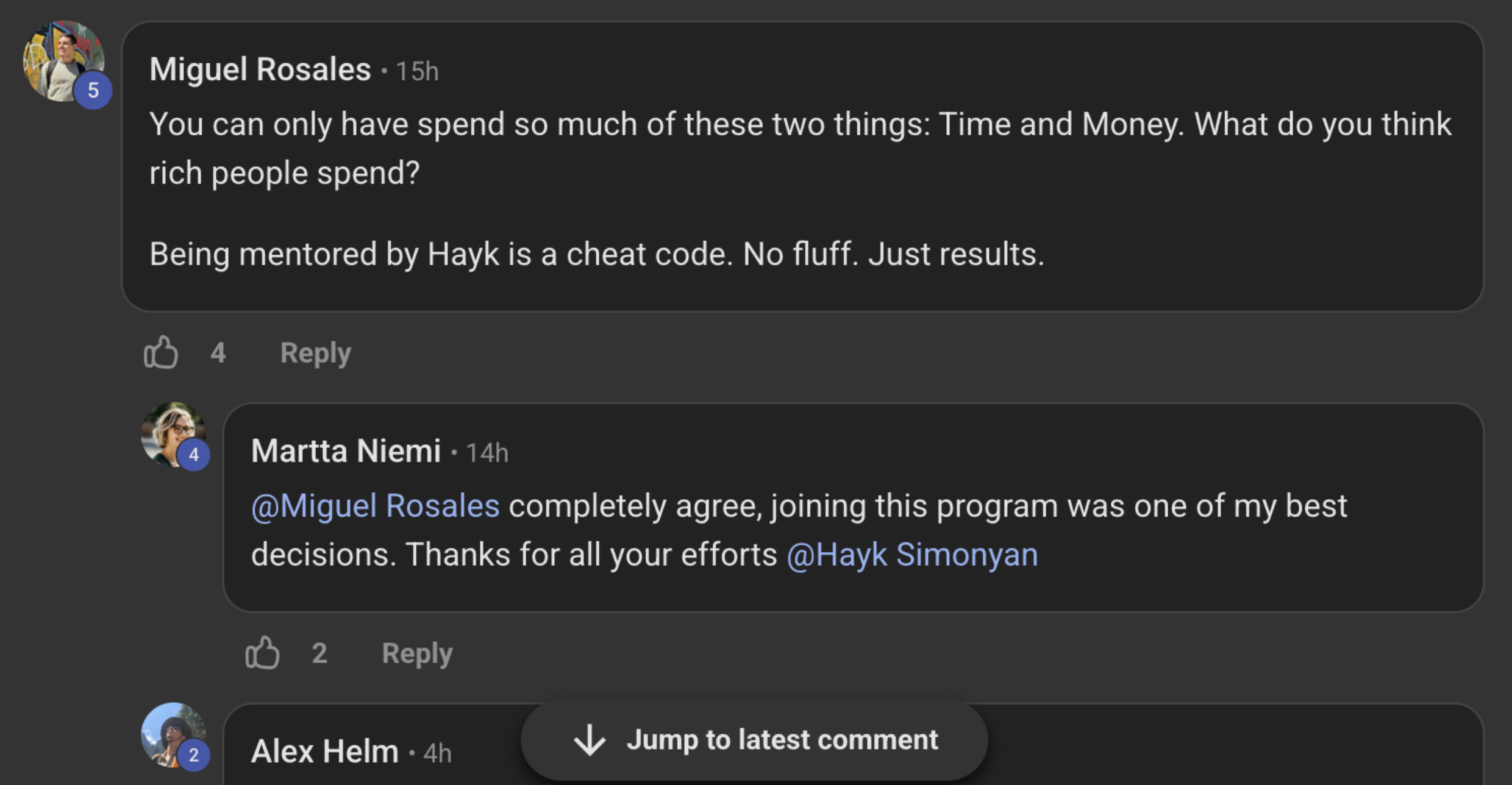The width and height of the screenshot is (1512, 785).
Task: Like Miguel Rosales' comment with thumbs-up
Action: point(160,352)
